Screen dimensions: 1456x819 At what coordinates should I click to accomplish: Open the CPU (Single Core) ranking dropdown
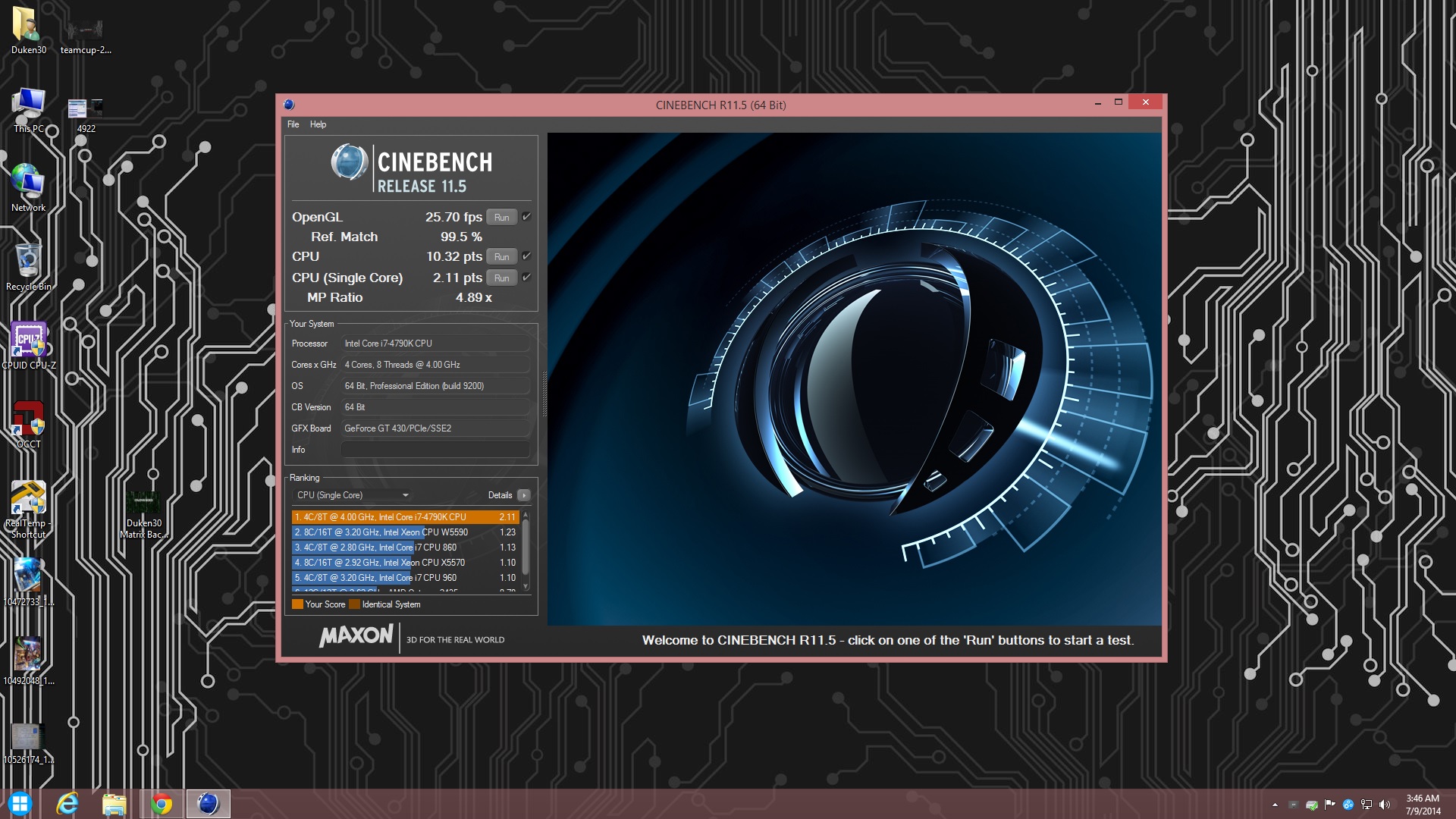point(353,495)
